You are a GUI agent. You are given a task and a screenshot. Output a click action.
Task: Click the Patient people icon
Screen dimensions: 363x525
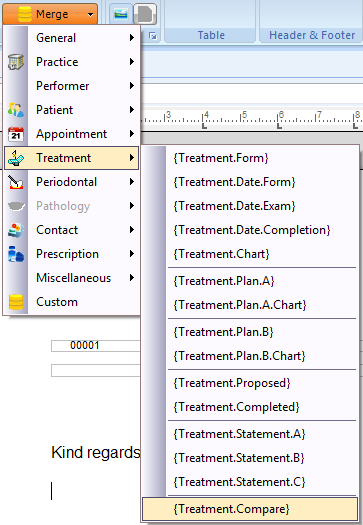[16, 110]
